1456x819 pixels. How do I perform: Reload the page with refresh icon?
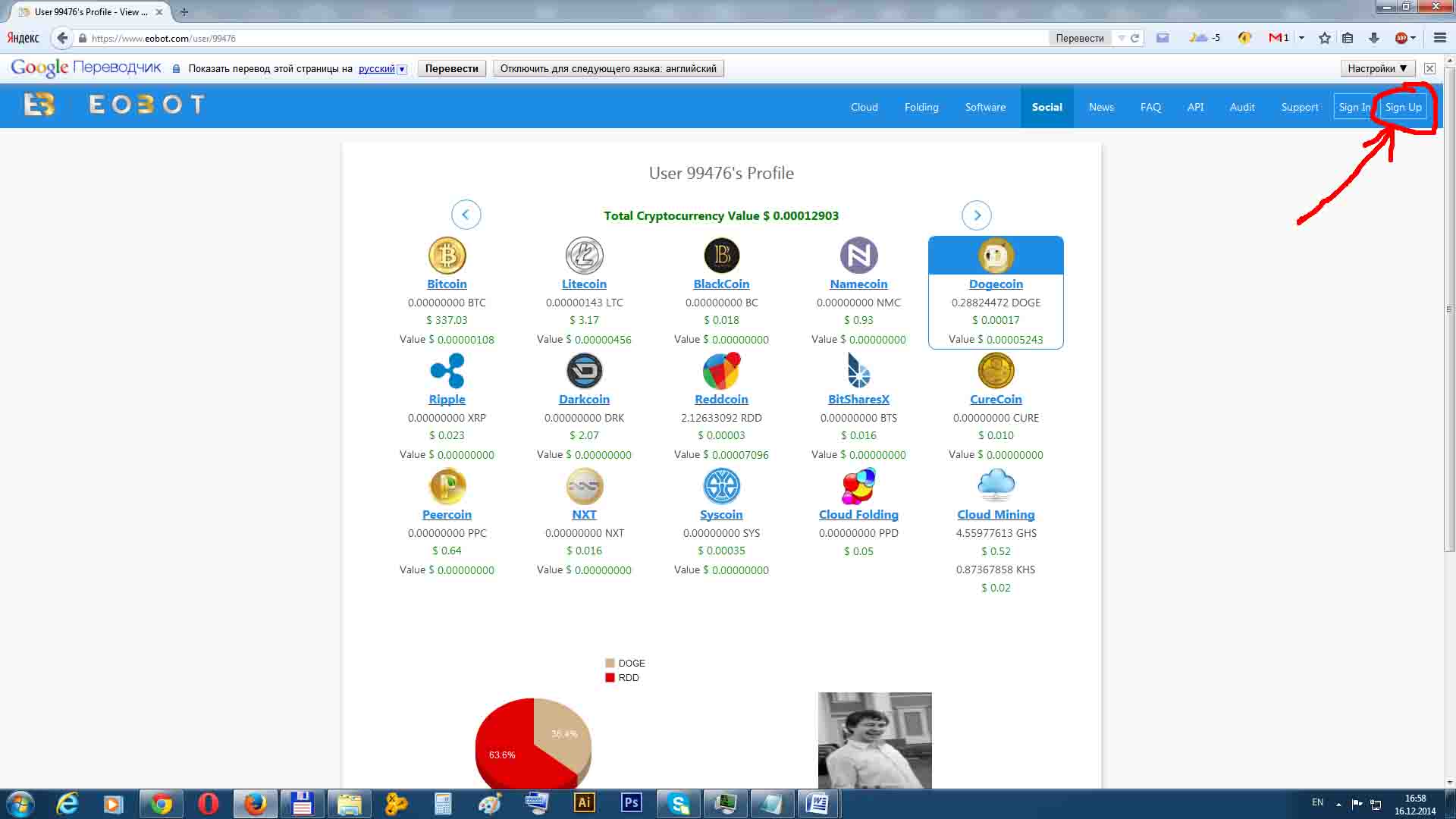point(1135,38)
